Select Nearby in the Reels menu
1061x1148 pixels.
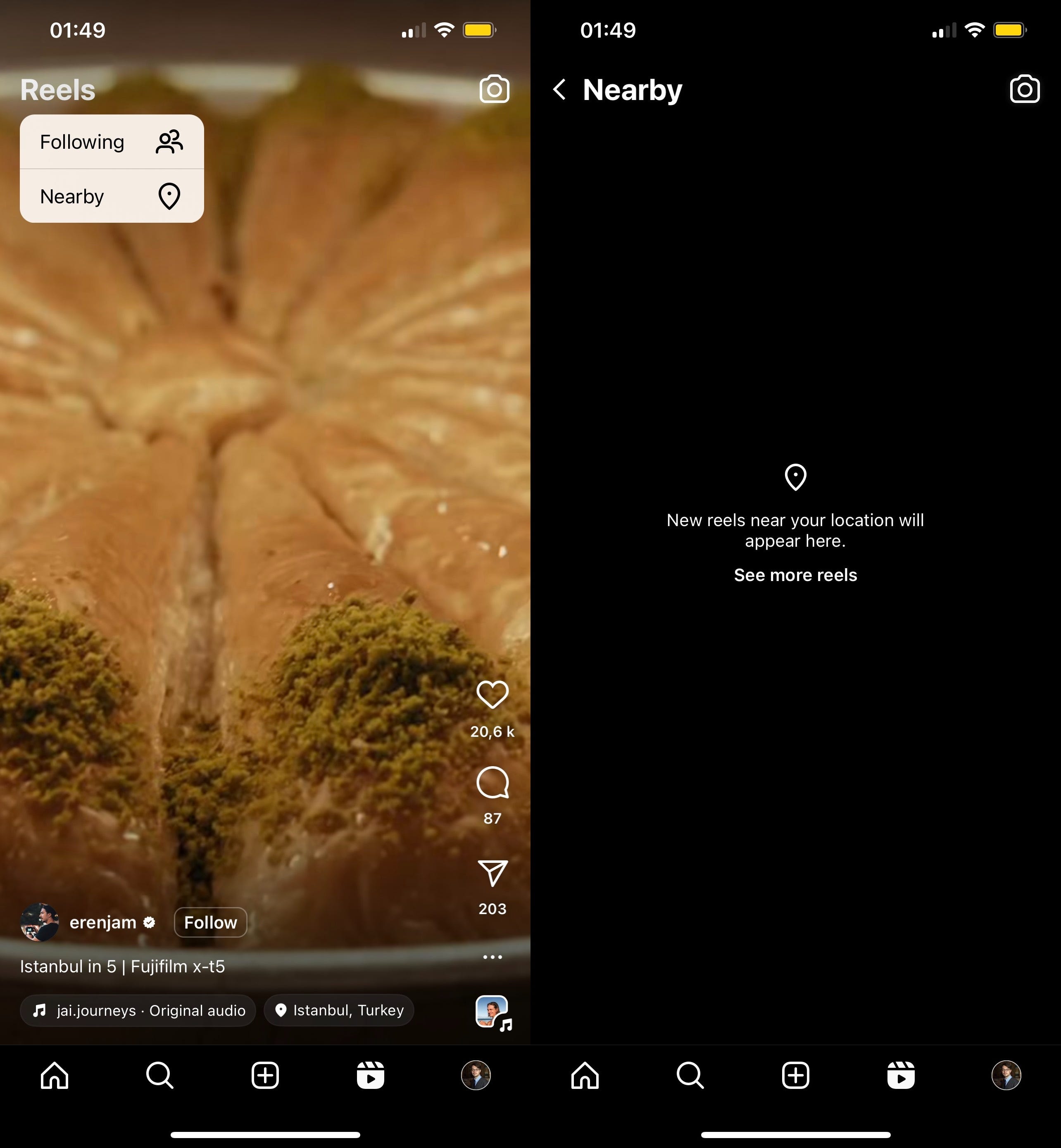pos(112,196)
